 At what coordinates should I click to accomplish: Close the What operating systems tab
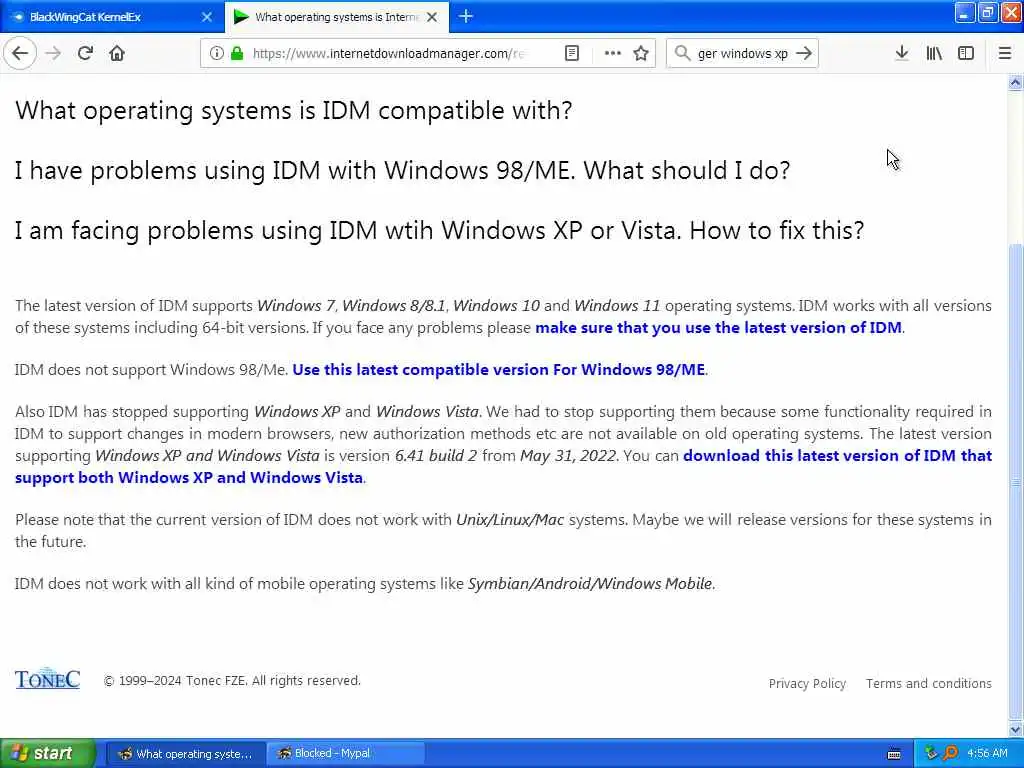(432, 17)
